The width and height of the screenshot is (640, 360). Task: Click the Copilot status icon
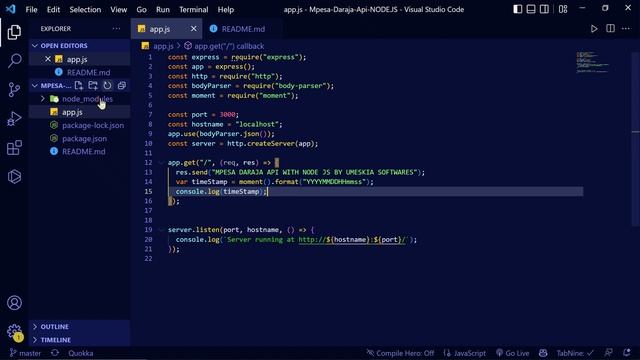pyautogui.click(x=543, y=353)
